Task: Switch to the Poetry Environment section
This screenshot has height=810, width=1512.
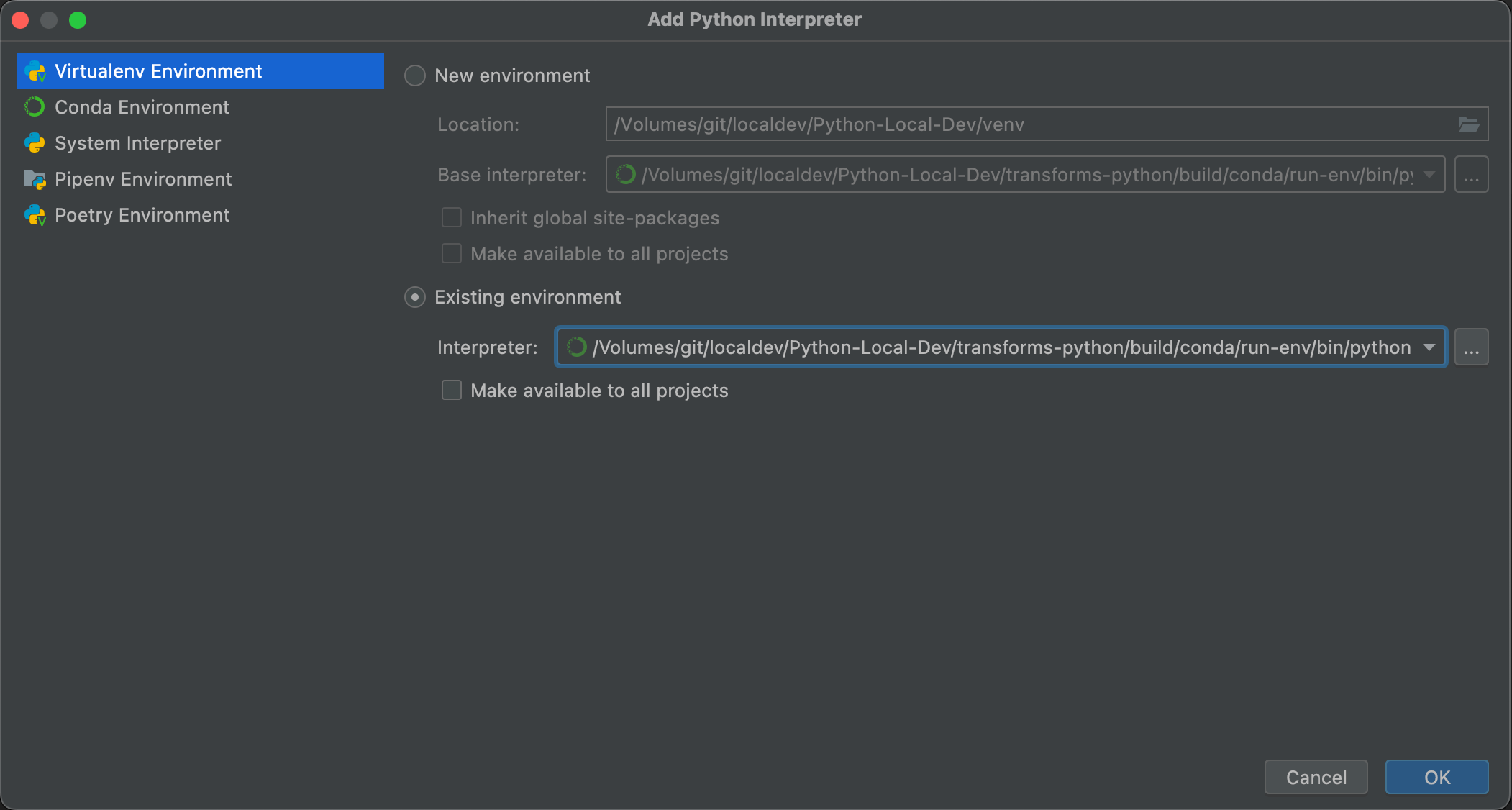Action: pyautogui.click(x=142, y=215)
